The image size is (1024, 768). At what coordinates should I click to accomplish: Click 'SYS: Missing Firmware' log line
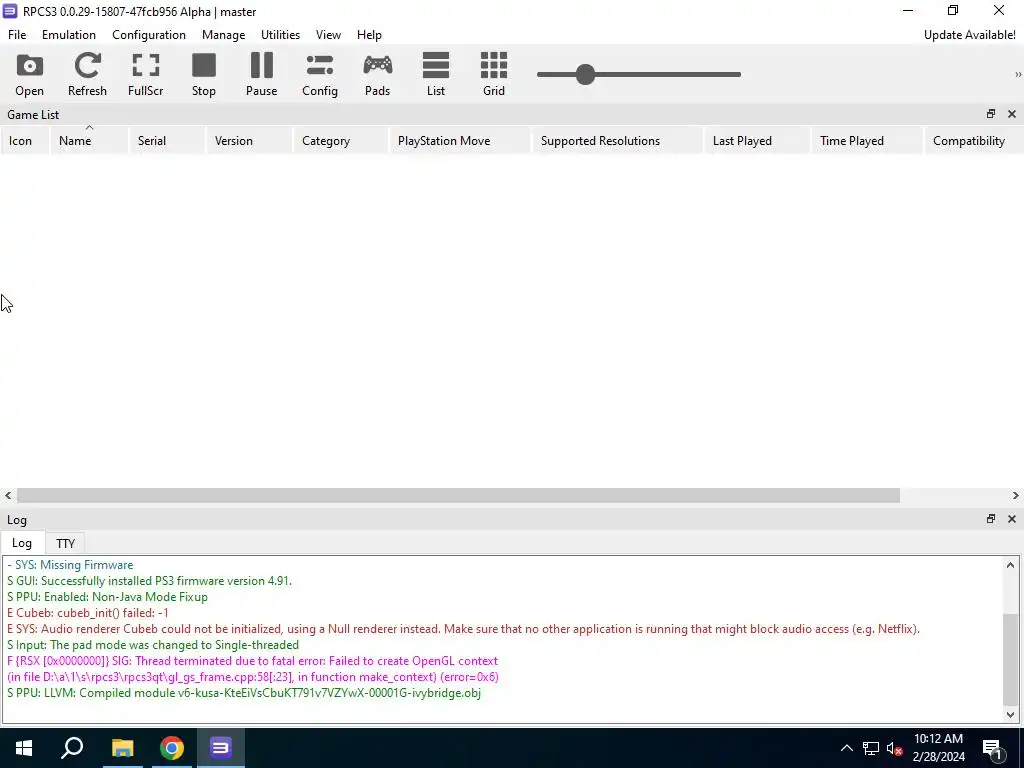[71, 565]
